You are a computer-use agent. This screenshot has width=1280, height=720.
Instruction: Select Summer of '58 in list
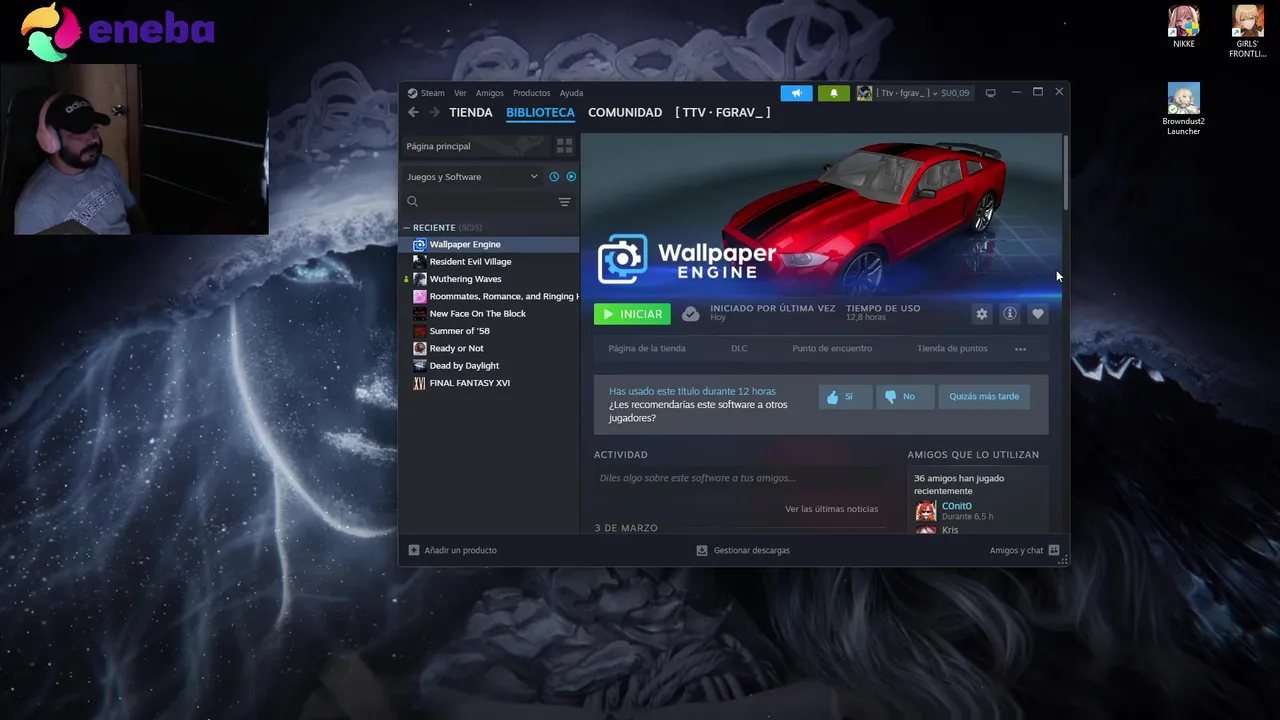459,331
